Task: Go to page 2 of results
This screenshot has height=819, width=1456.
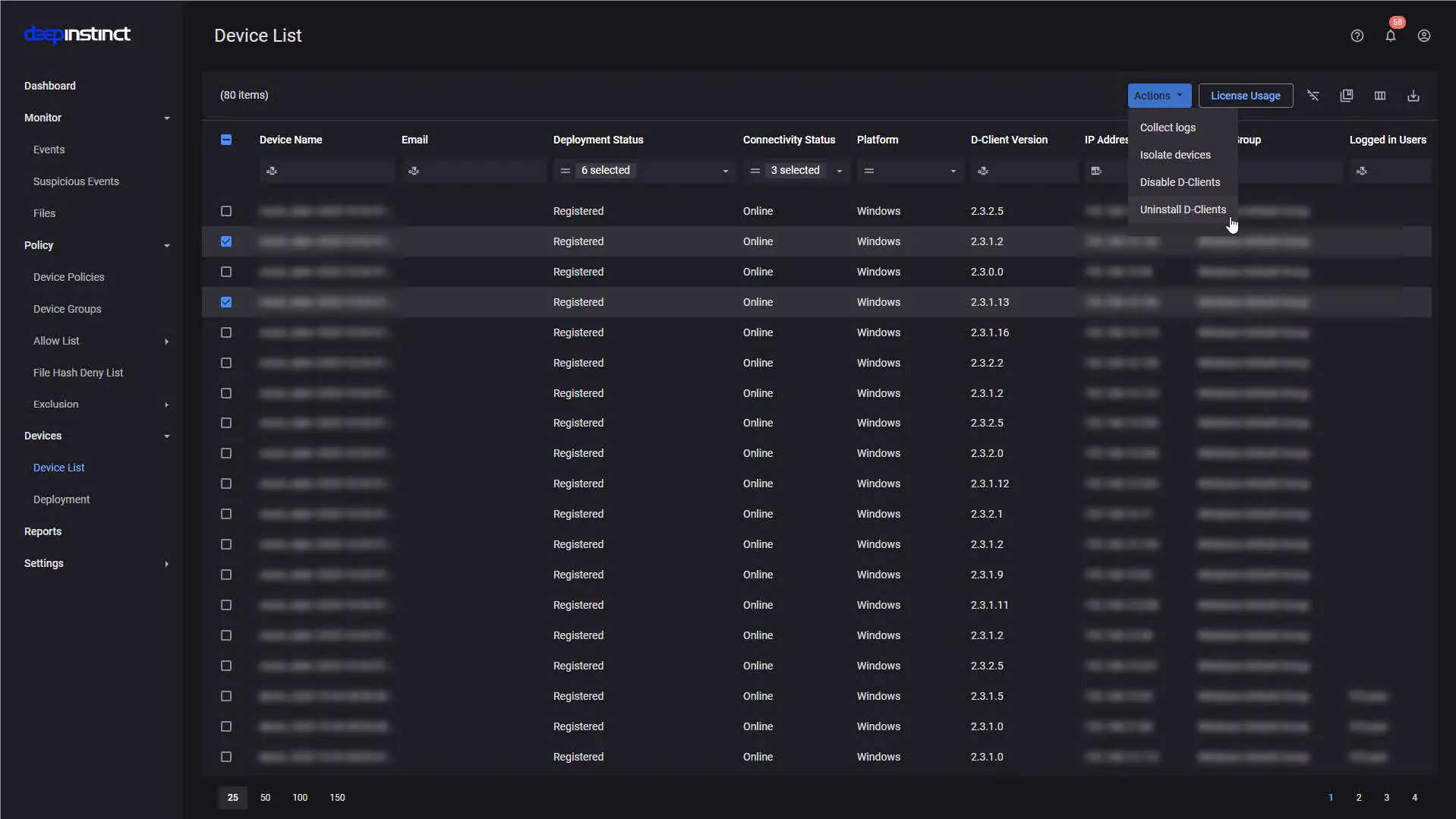Action: click(1358, 798)
